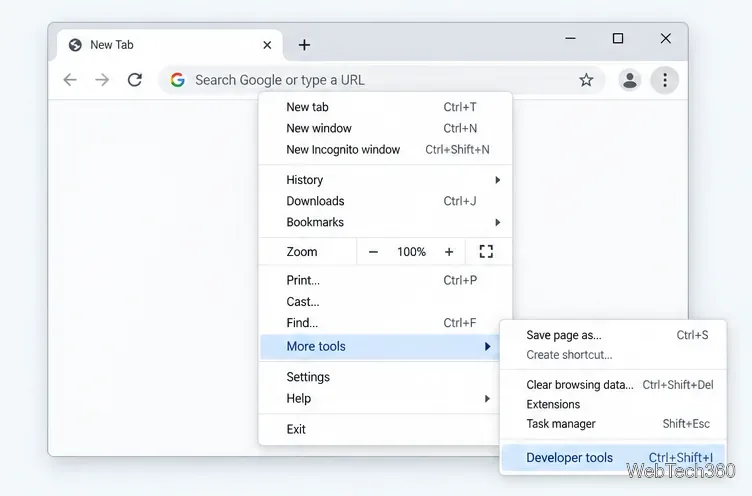Minimize the Chrome window
The height and width of the screenshot is (496, 752).
570,38
